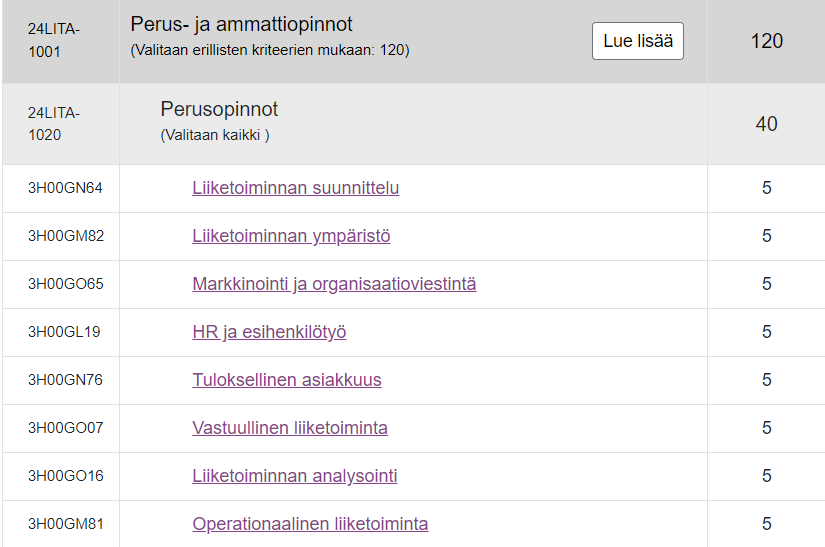Follow the Liiketoiminnan analysointi link
Viewport: 825px width, 547px height.
(295, 476)
